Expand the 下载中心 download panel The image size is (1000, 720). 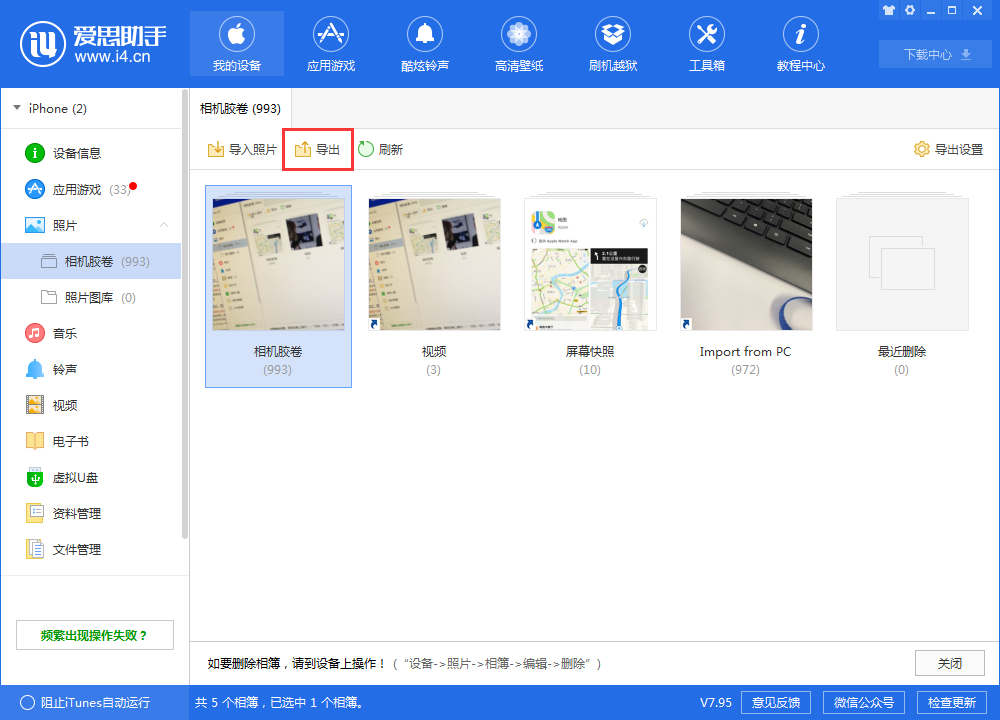pyautogui.click(x=934, y=54)
